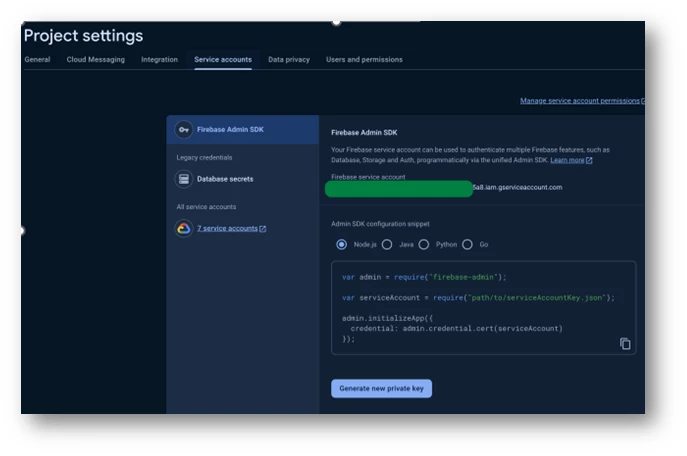The height and width of the screenshot is (456, 687).
Task: Click the admin.credential.cert code line
Action: pos(456,329)
